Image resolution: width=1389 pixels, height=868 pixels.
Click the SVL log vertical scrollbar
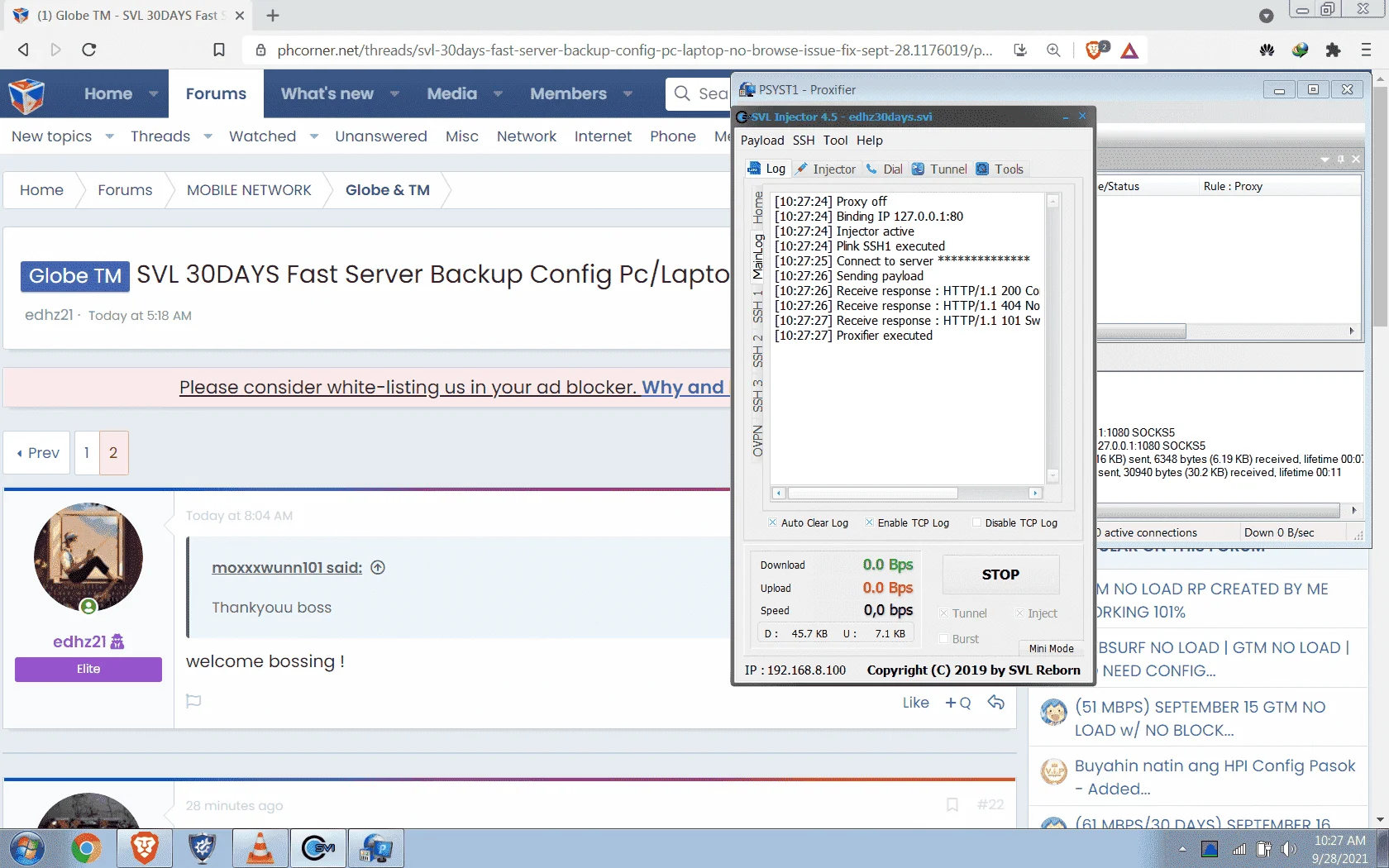1052,339
